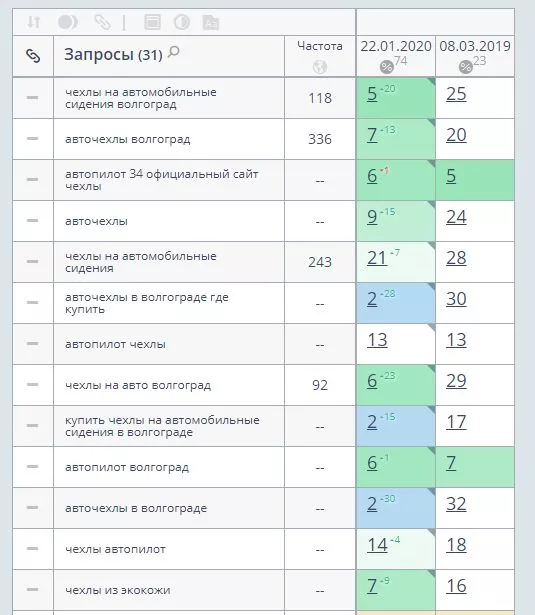Image resolution: width=535 pixels, height=615 pixels.
Task: Click the chain link column header icon
Action: pyautogui.click(x=33, y=56)
